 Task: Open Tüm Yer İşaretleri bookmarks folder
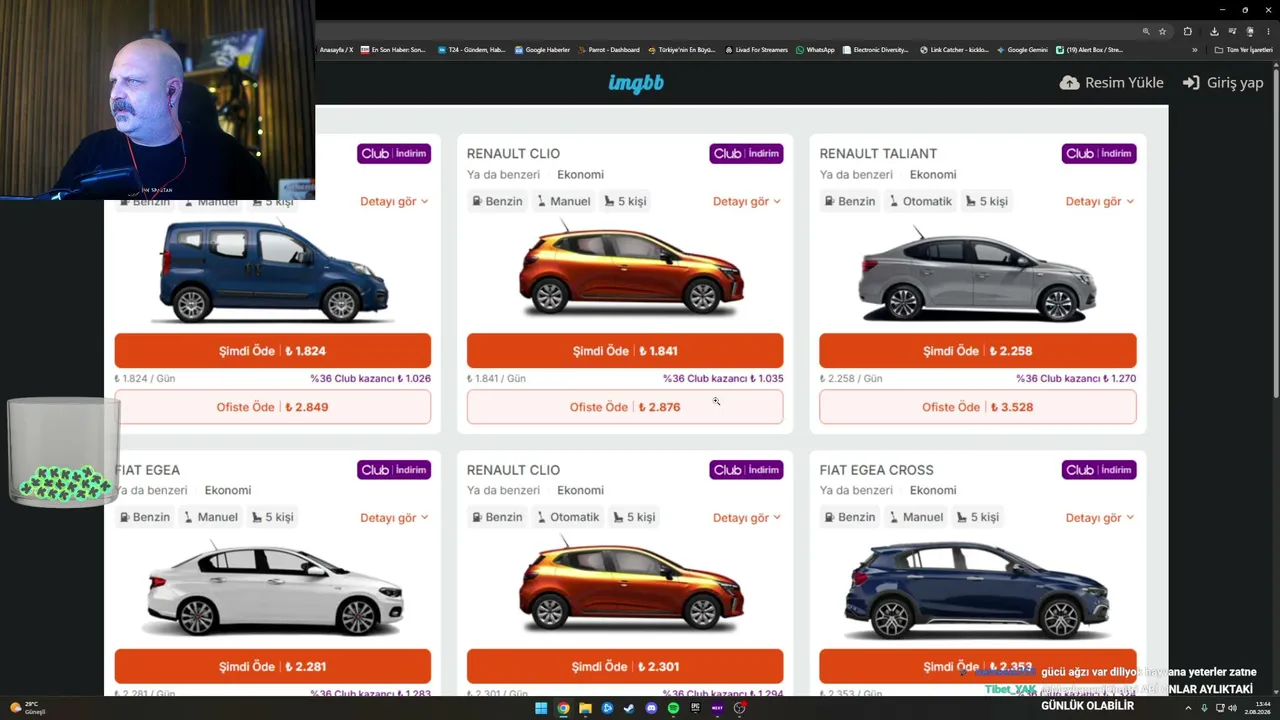click(x=1243, y=50)
